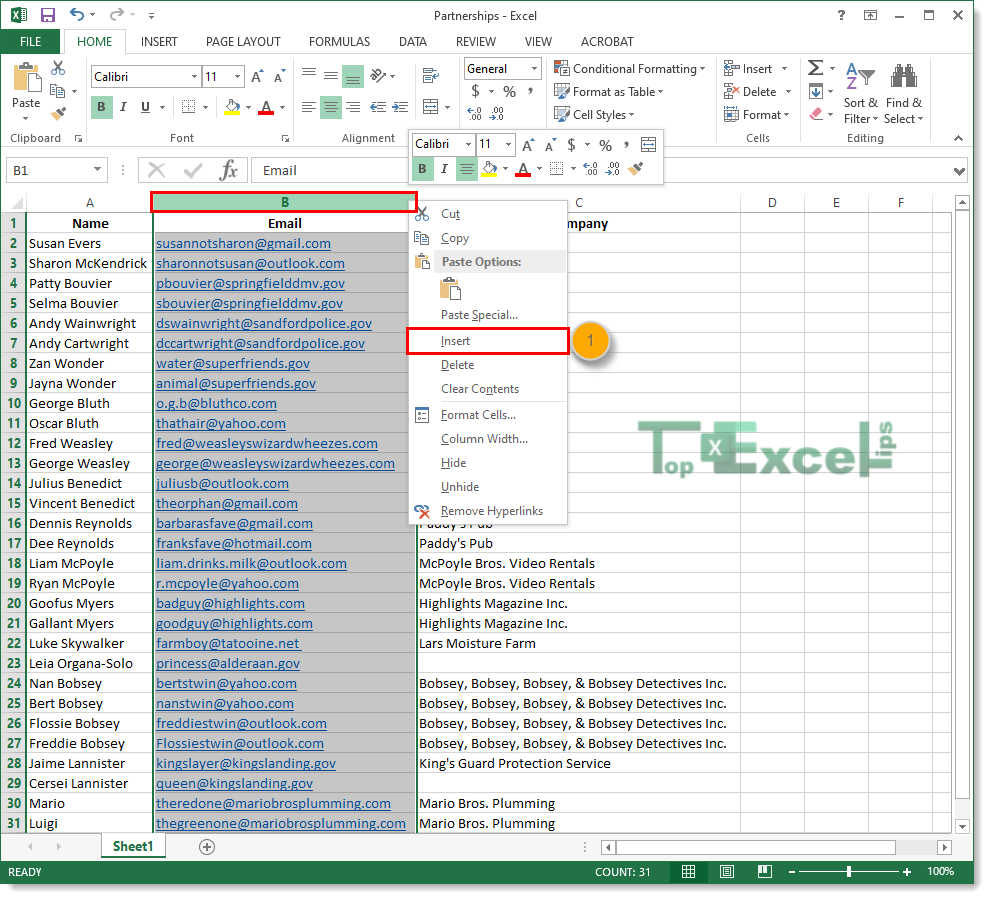
Task: Toggle Italic in the ribbon Font group
Action: coord(124,107)
